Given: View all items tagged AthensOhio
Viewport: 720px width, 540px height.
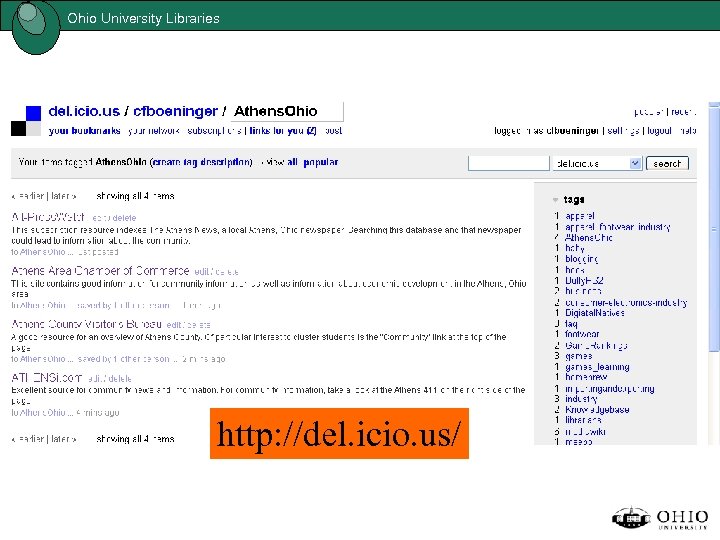Looking at the screenshot, I should point(292,162).
